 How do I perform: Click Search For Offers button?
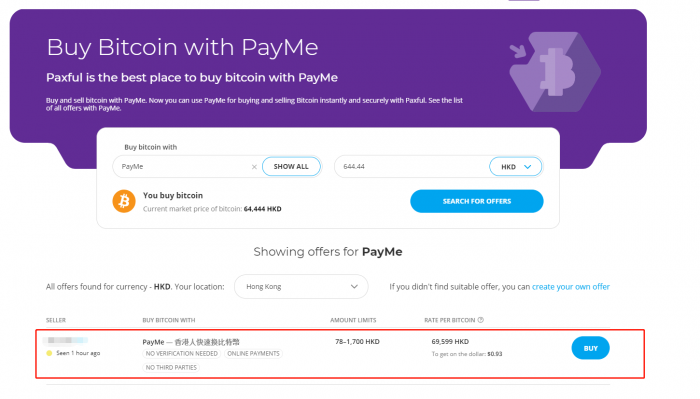click(x=477, y=201)
